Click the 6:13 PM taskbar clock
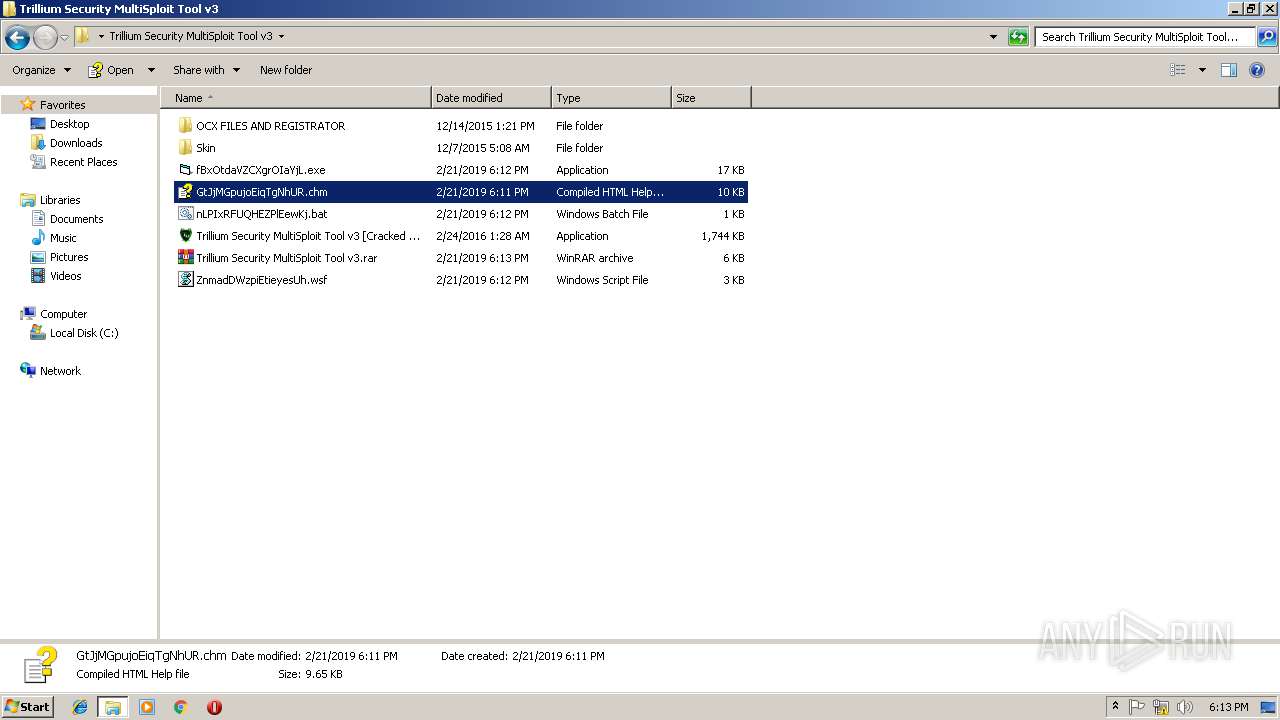The height and width of the screenshot is (720, 1280). point(1228,707)
